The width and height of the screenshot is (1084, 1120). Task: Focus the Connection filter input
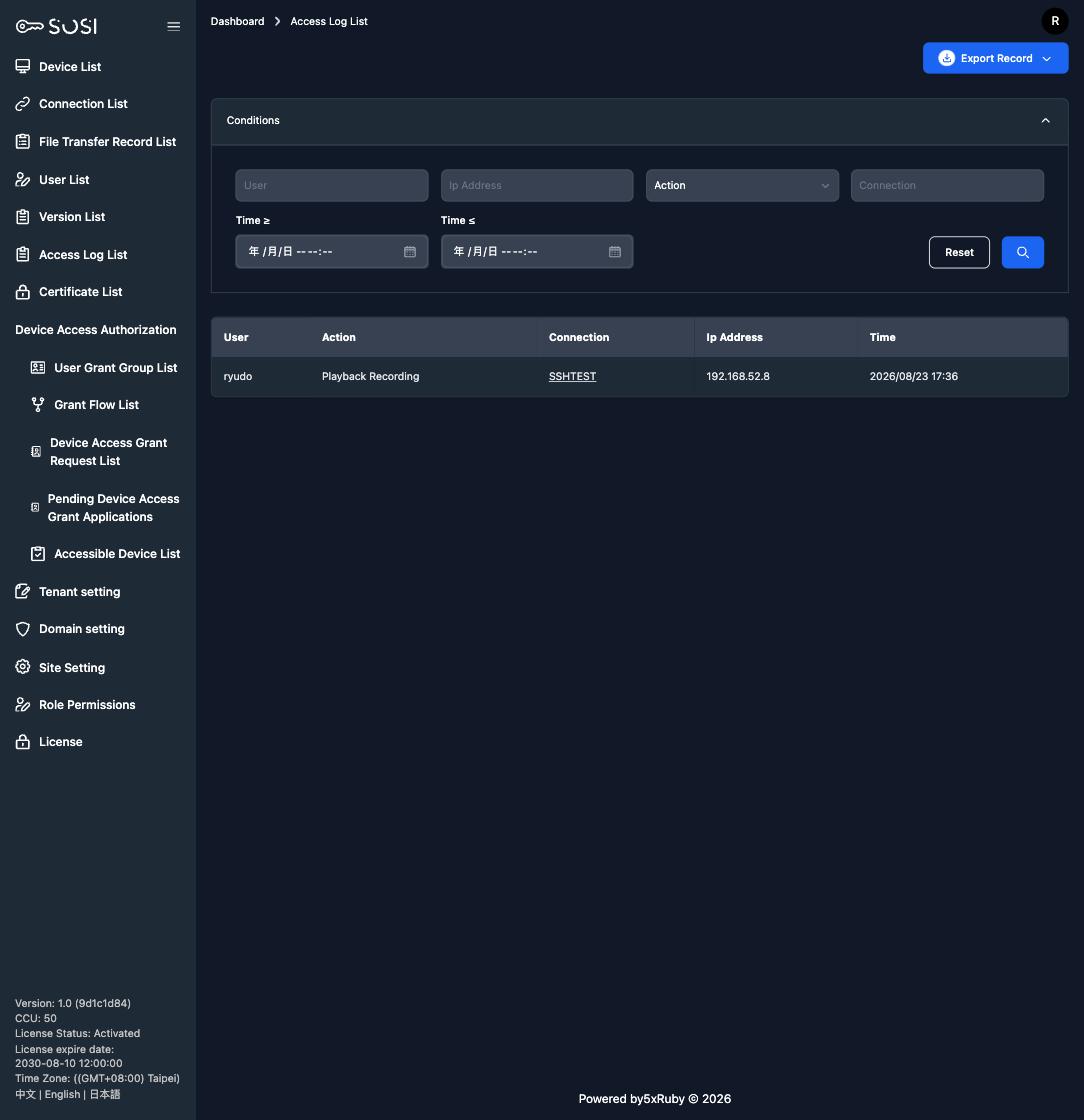pos(947,185)
